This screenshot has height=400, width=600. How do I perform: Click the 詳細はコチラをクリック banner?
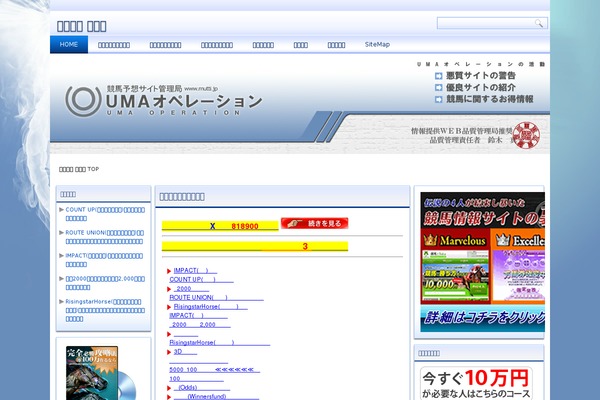click(483, 318)
